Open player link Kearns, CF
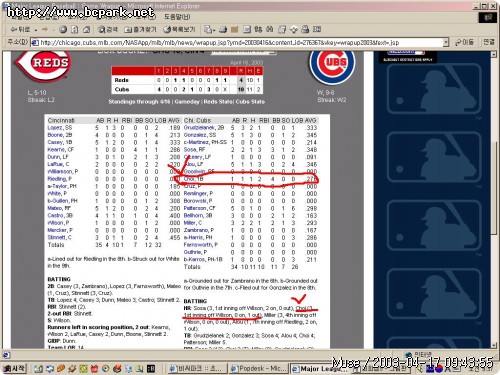This screenshot has width=500, height=375. 61,150
